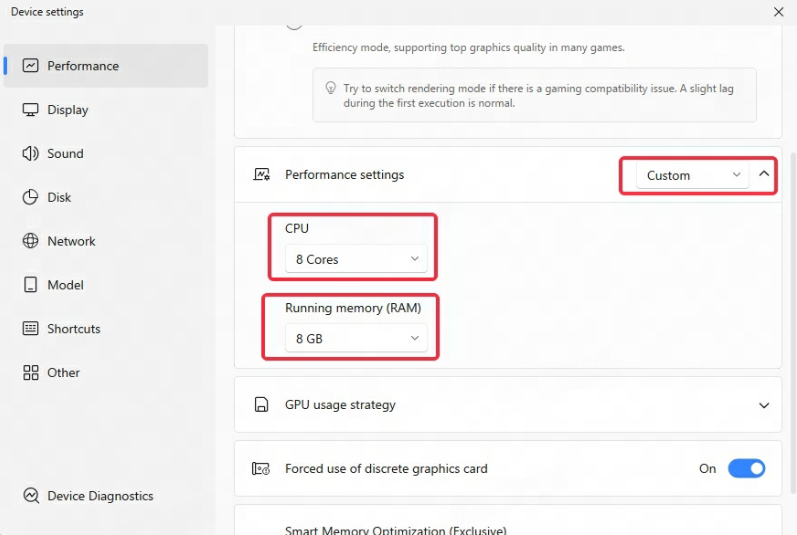The height and width of the screenshot is (535, 797).
Task: Open the Custom performance preset dropdown
Action: [x=692, y=175]
